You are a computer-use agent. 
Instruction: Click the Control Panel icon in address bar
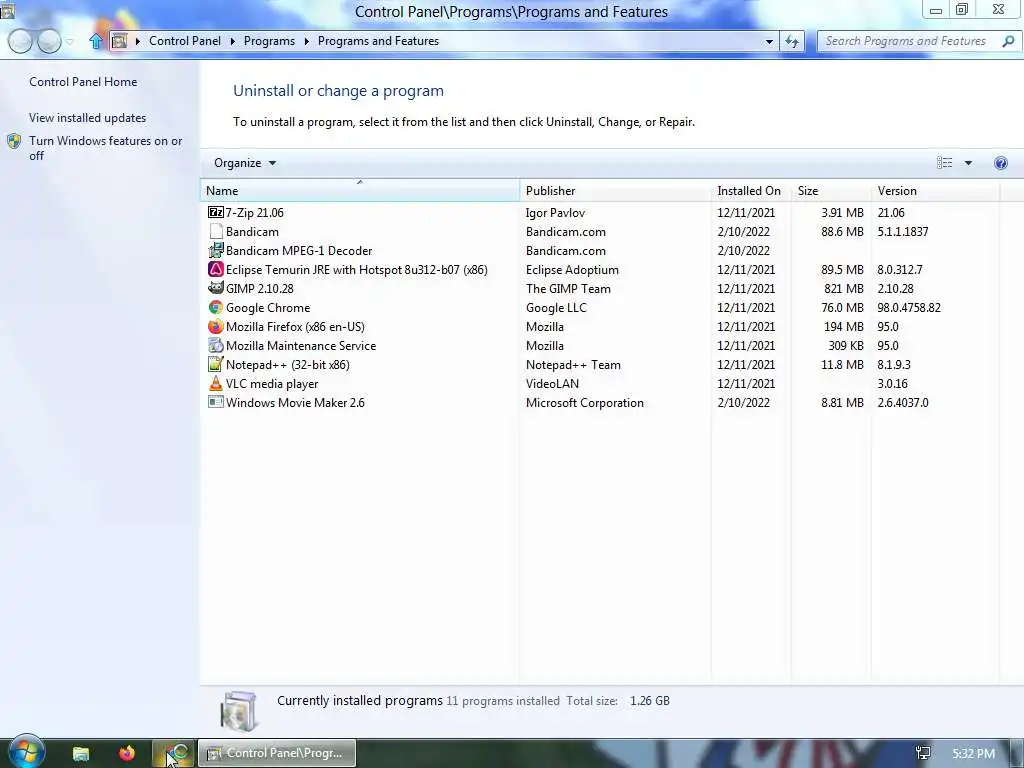(x=119, y=41)
